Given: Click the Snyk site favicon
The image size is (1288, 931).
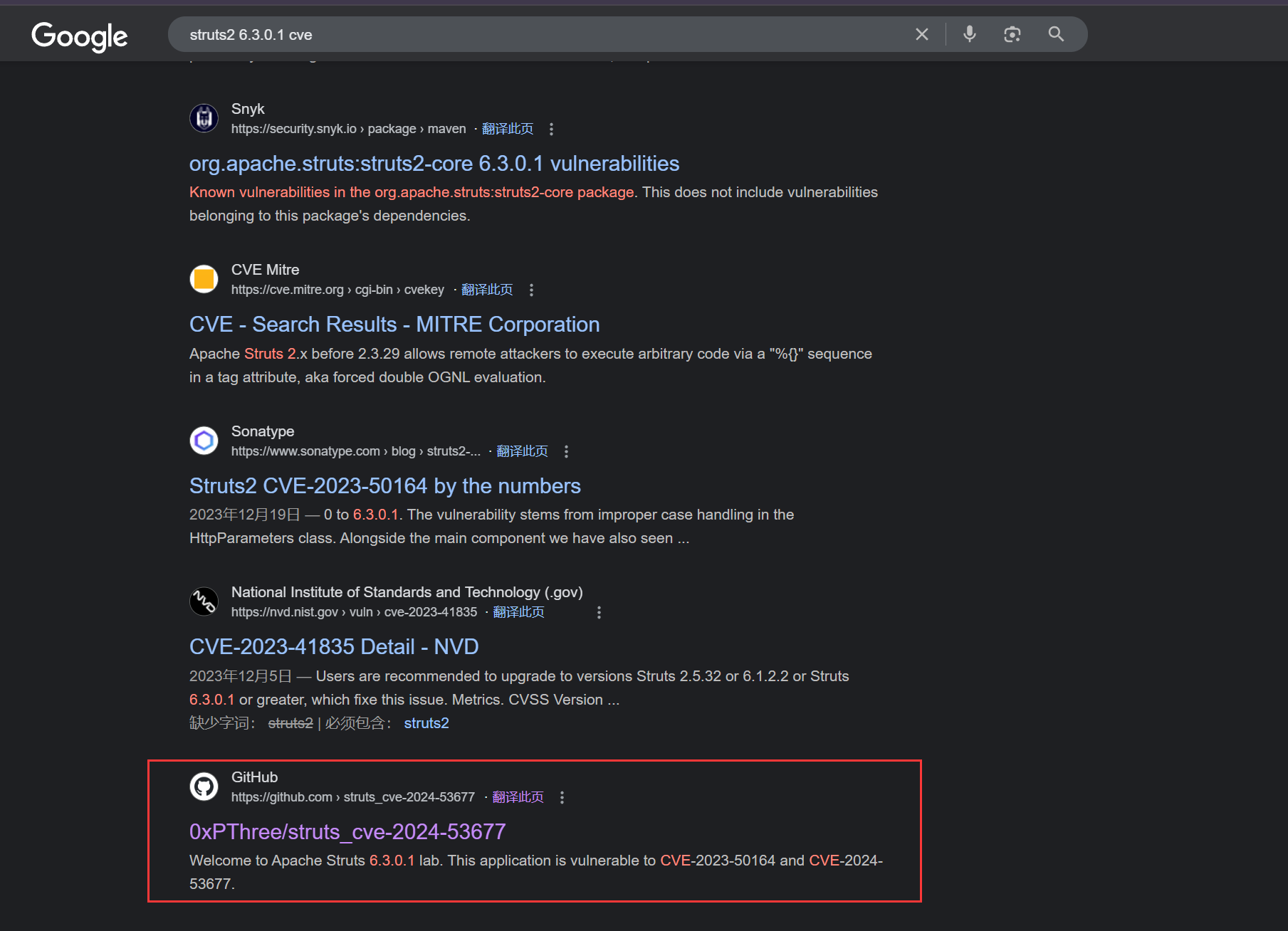Looking at the screenshot, I should pyautogui.click(x=204, y=118).
